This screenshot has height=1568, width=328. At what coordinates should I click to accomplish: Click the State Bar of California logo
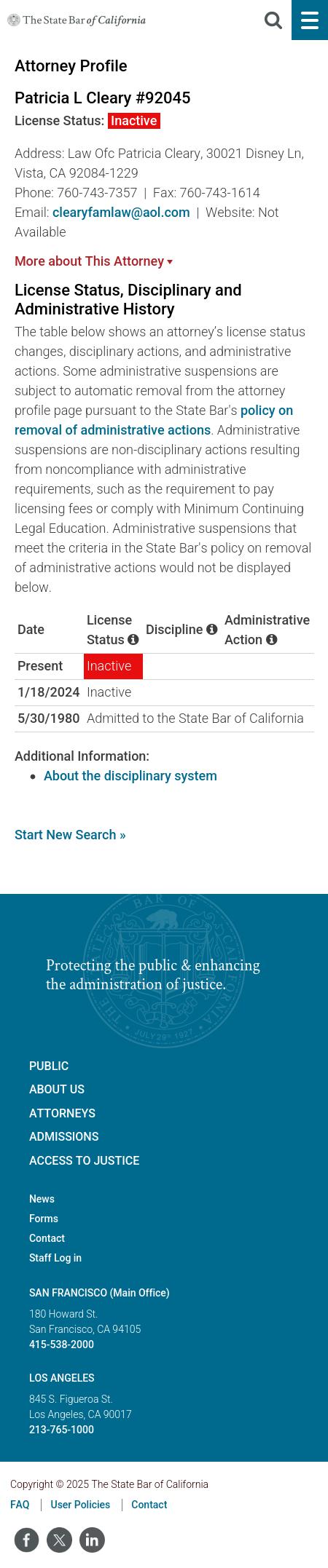[x=77, y=20]
